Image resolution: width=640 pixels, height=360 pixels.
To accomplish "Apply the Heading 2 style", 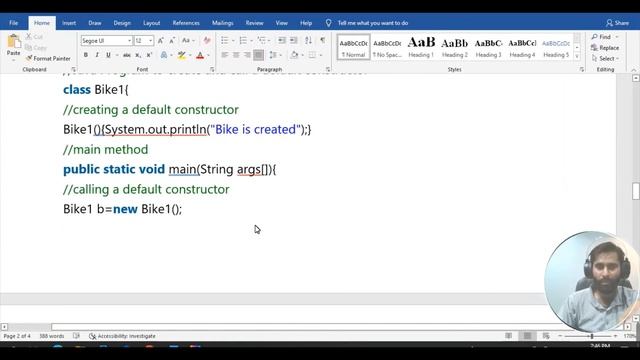I will 455,47.
